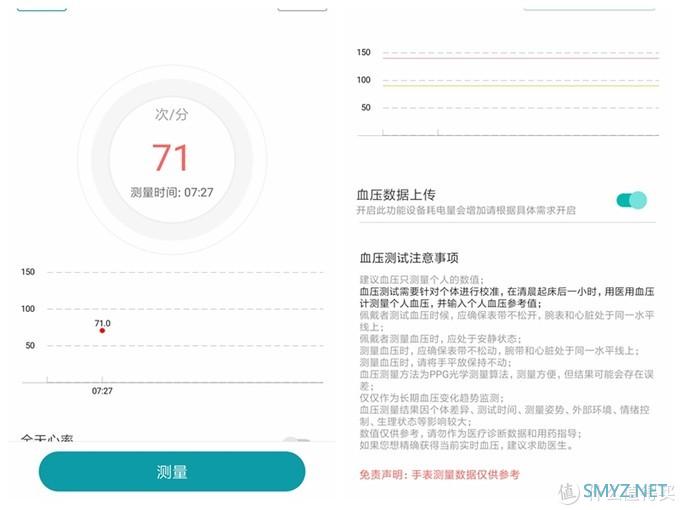Click the 如果您想精确获得当前实时血压 line
680x510 pixels.
[x=467, y=445]
